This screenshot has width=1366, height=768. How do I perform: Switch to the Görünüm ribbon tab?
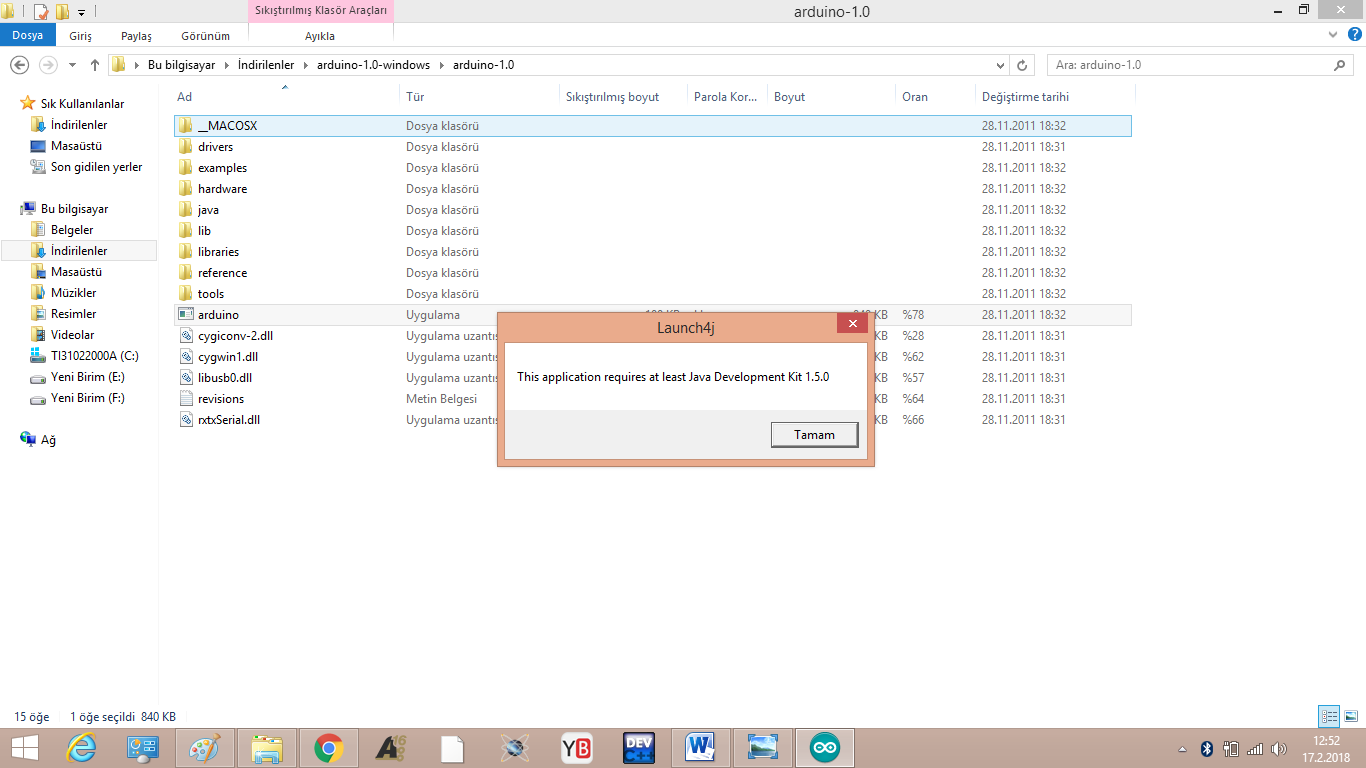(205, 36)
